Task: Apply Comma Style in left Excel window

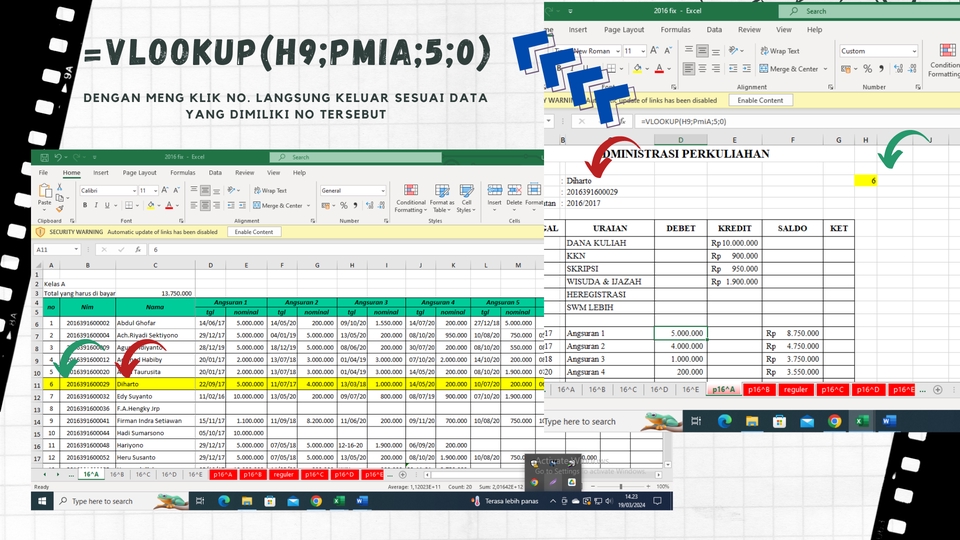Action: click(x=354, y=206)
